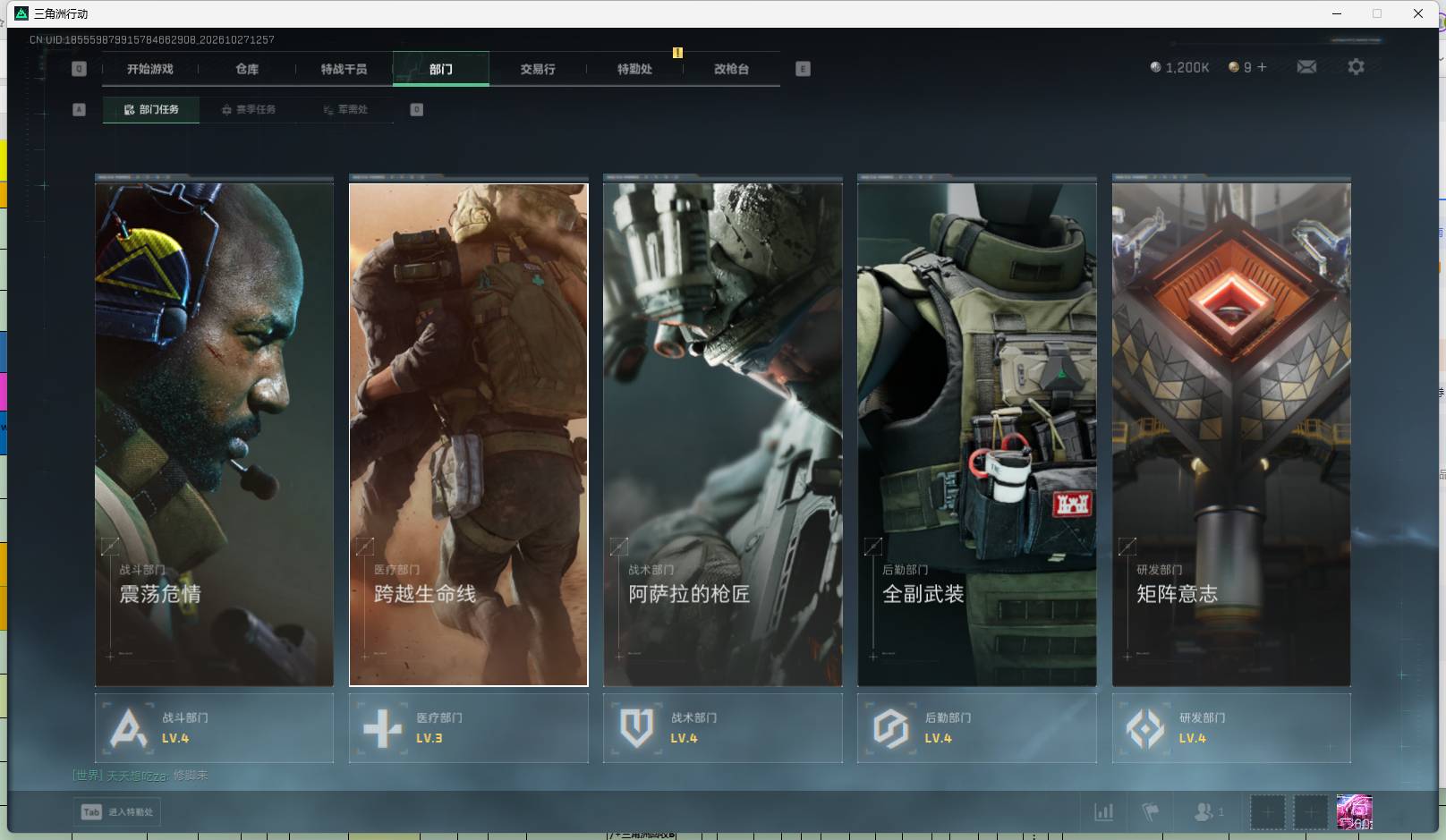
Task: Open the 阿萨拉的枪匠 tactical mission card
Action: point(723,435)
